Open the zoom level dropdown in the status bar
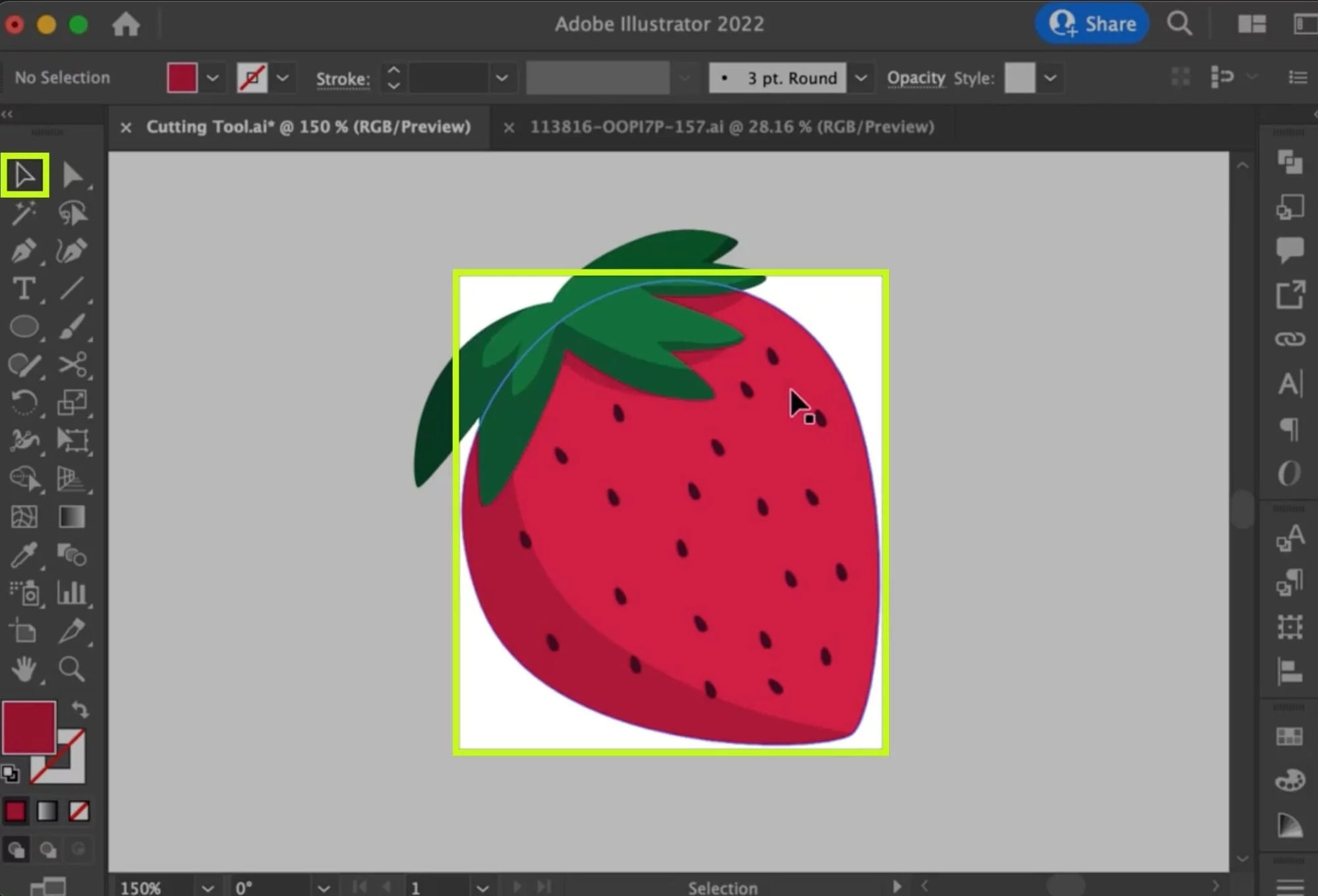1318x896 pixels. (207, 887)
